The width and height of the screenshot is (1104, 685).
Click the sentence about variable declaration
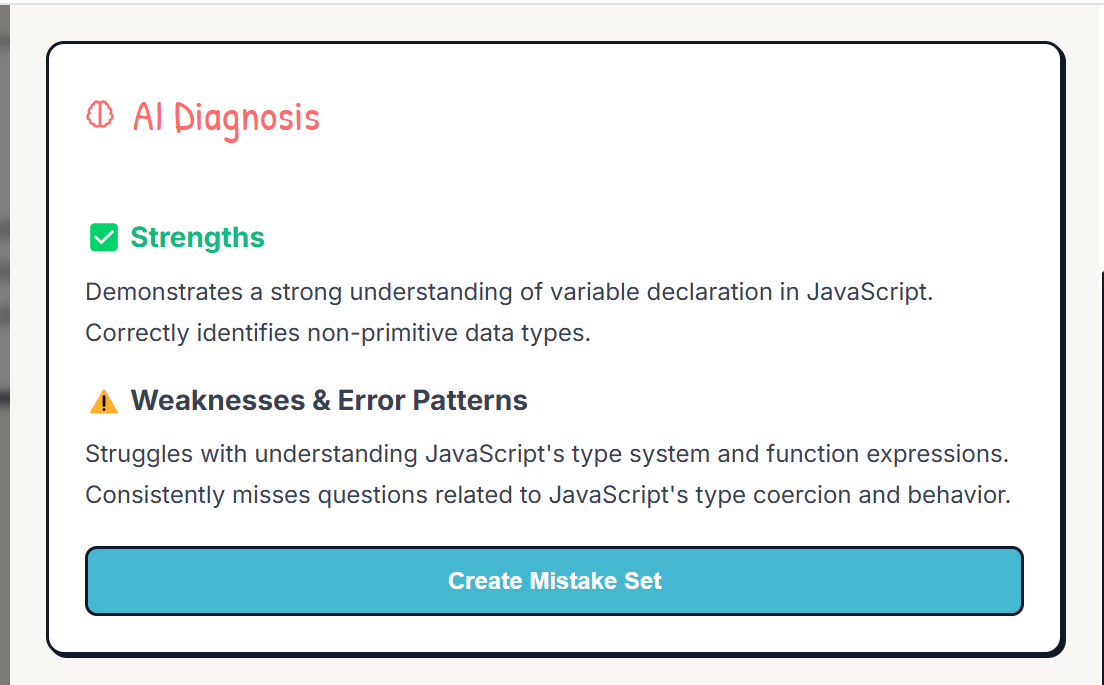point(509,291)
